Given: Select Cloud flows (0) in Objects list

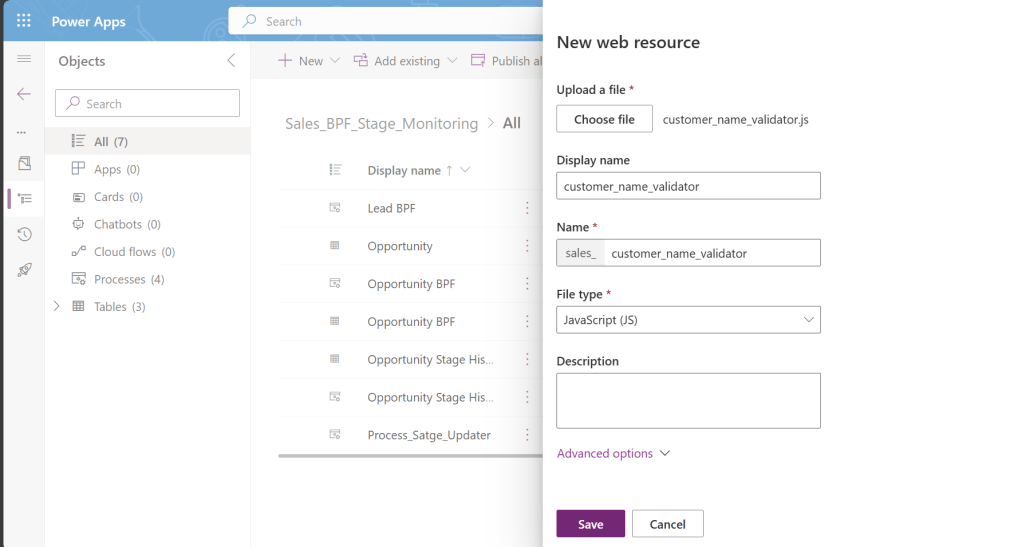Looking at the screenshot, I should pos(134,252).
